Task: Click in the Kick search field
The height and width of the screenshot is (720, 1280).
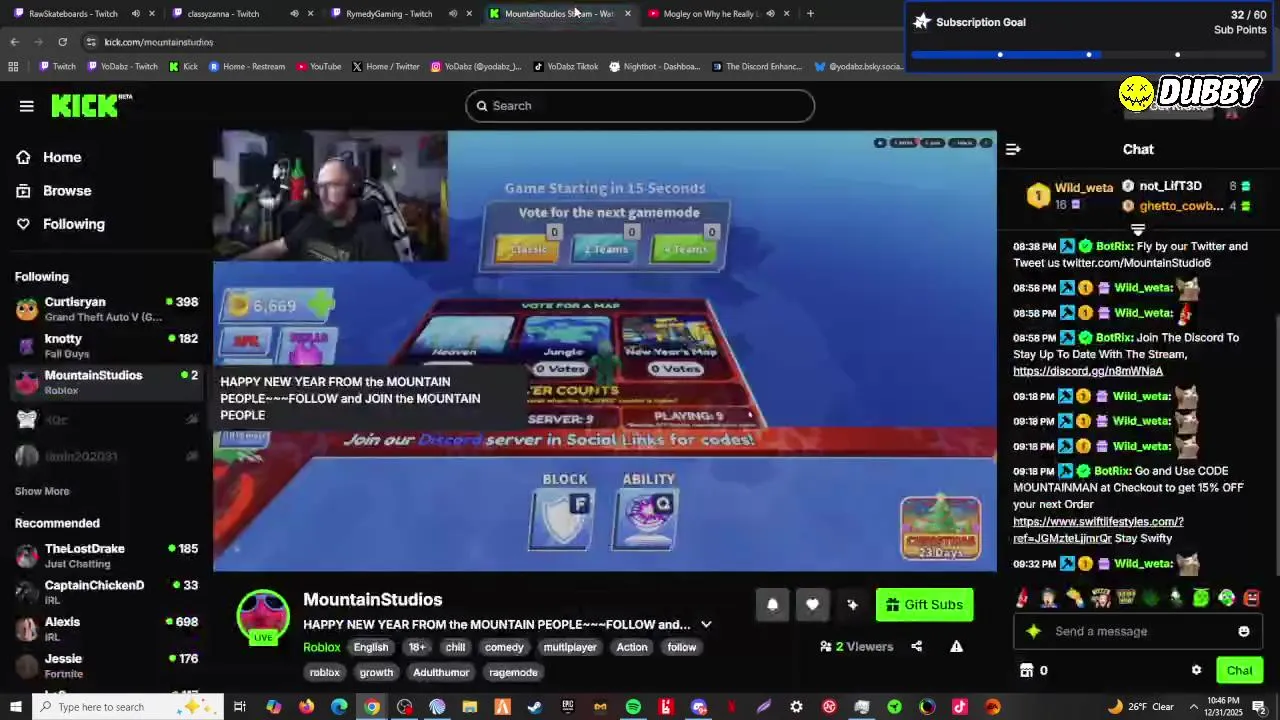Action: coord(640,106)
